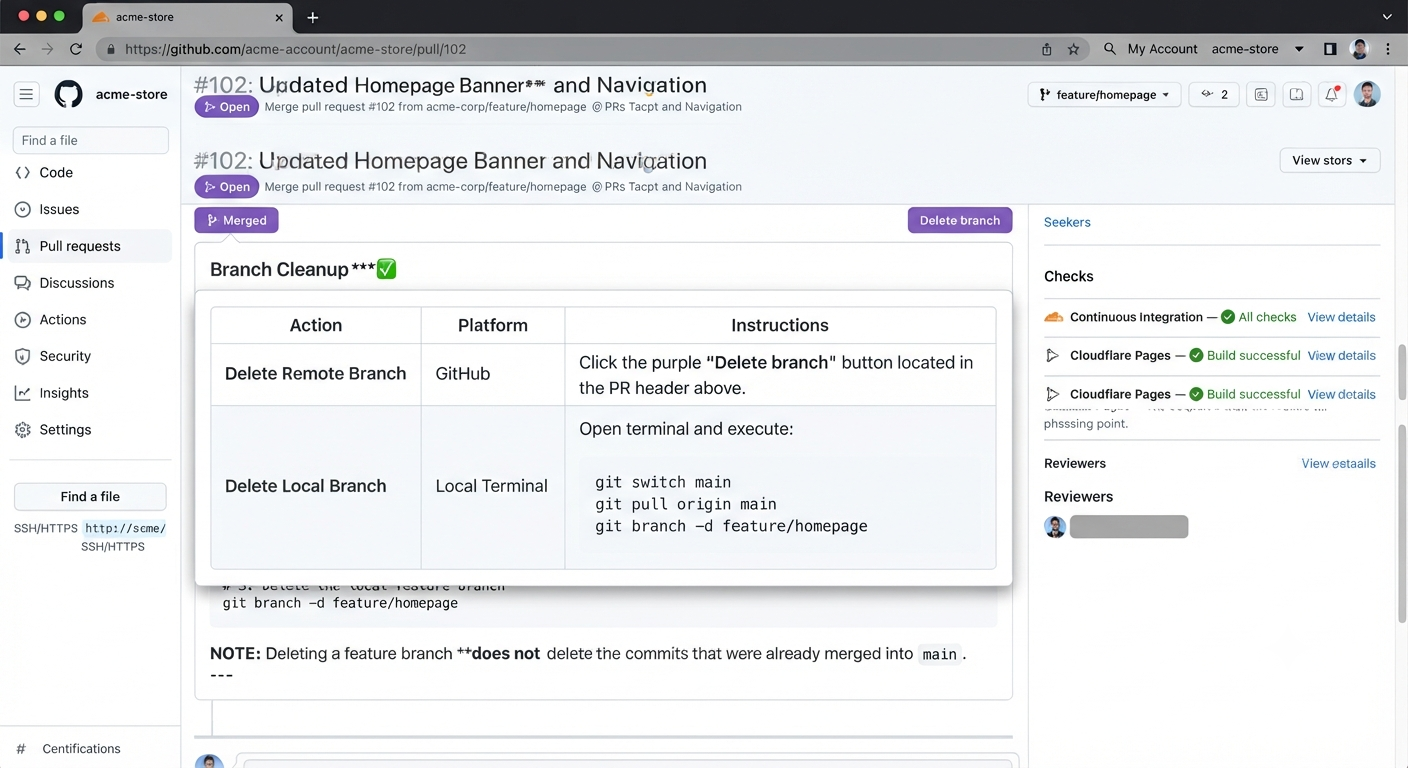Reload the page
1408x768 pixels.
click(76, 49)
